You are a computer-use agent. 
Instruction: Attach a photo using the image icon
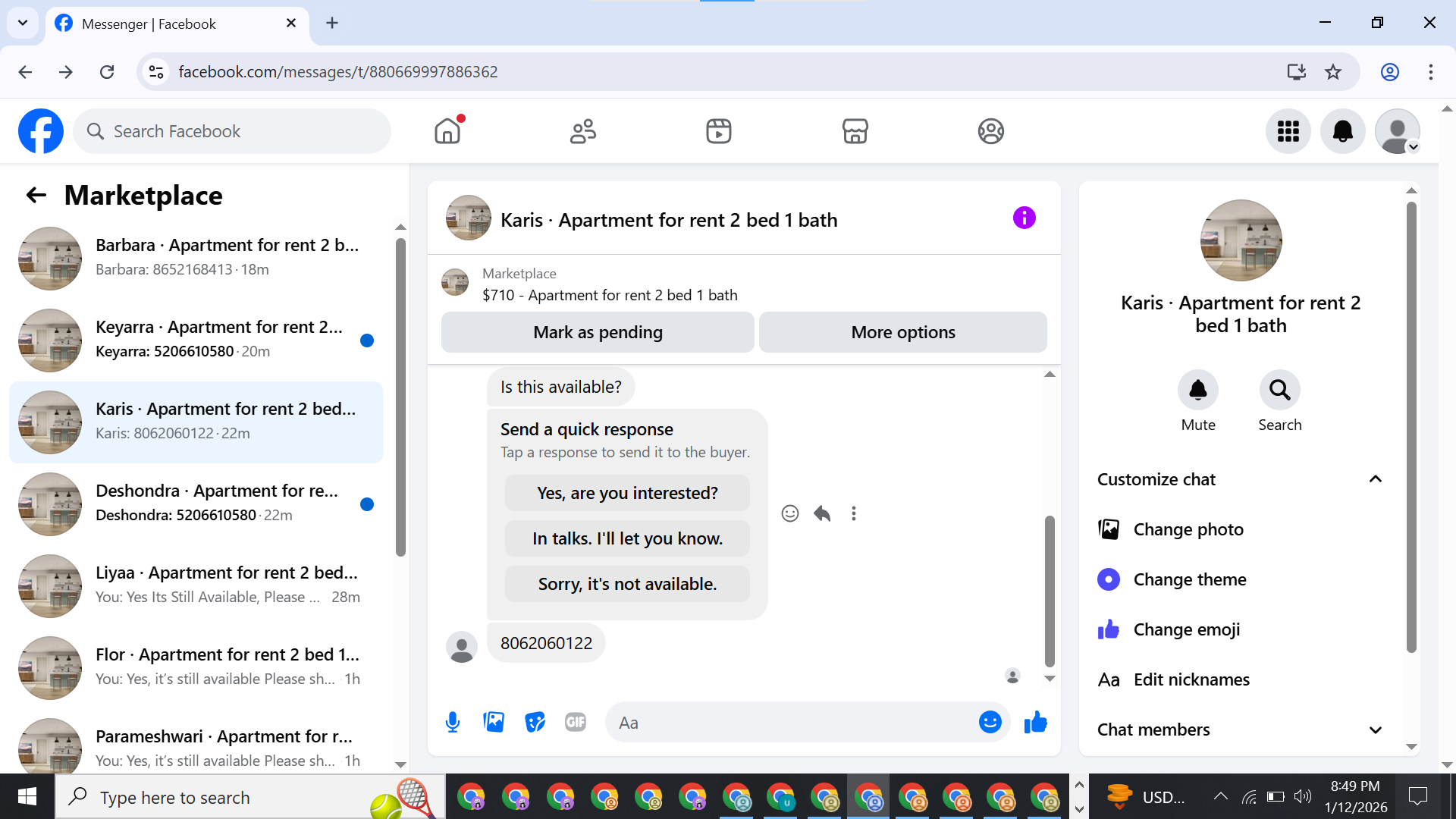[x=494, y=722]
